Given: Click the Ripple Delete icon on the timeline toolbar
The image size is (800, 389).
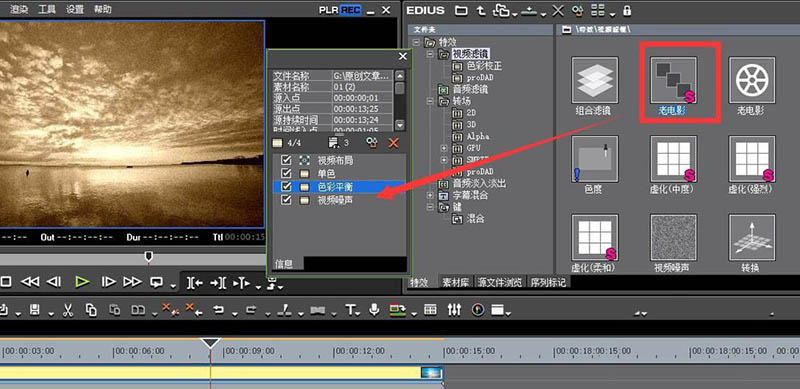Looking at the screenshot, I should tap(194, 309).
